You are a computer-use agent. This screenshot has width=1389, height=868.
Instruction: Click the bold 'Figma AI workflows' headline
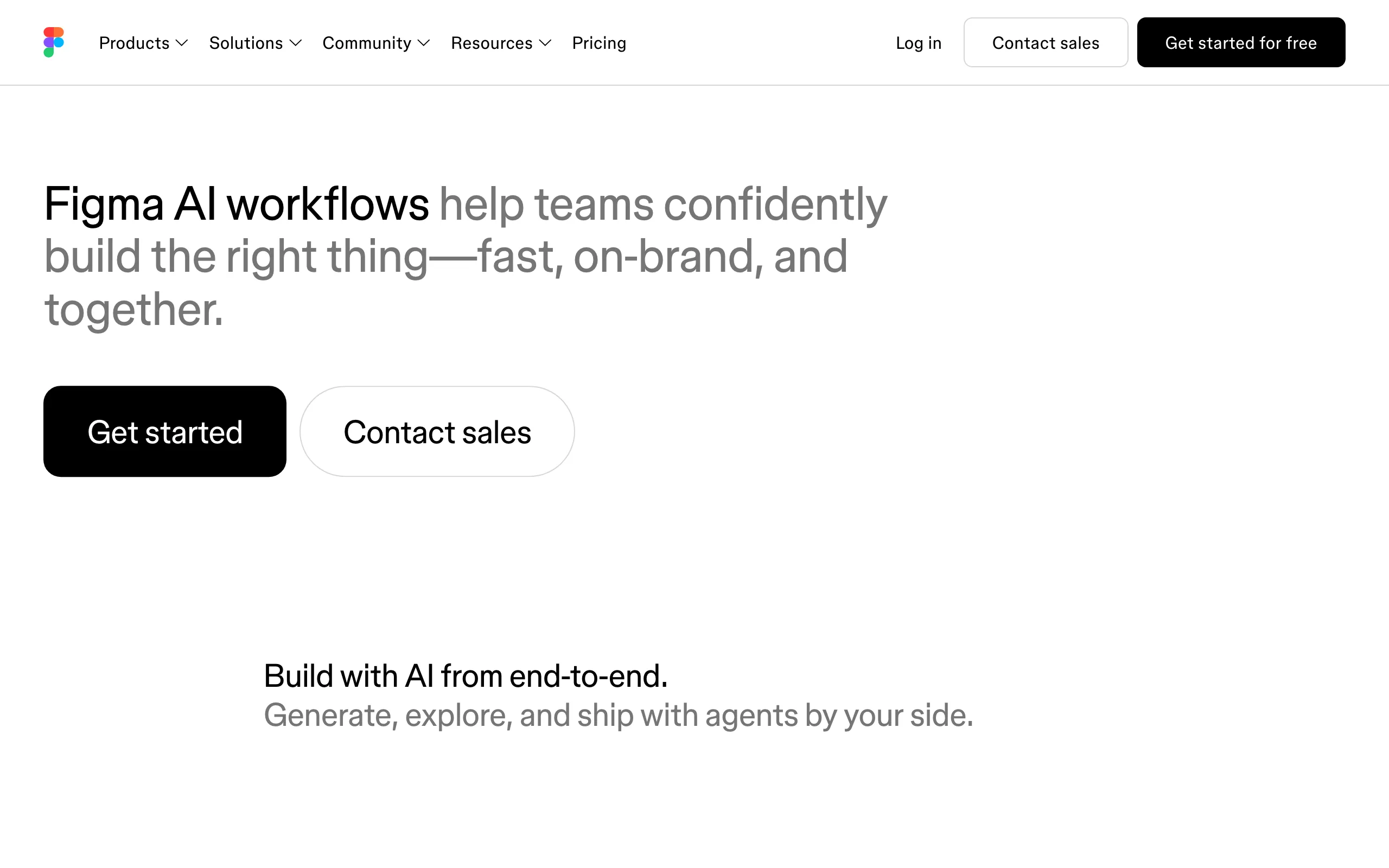tap(237, 205)
